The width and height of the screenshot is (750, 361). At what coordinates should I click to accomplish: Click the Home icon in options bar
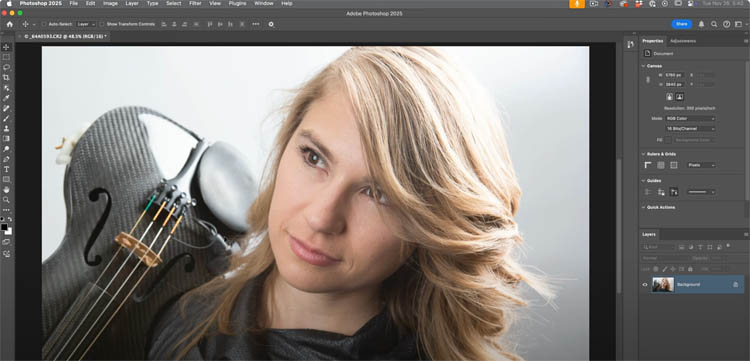point(10,24)
